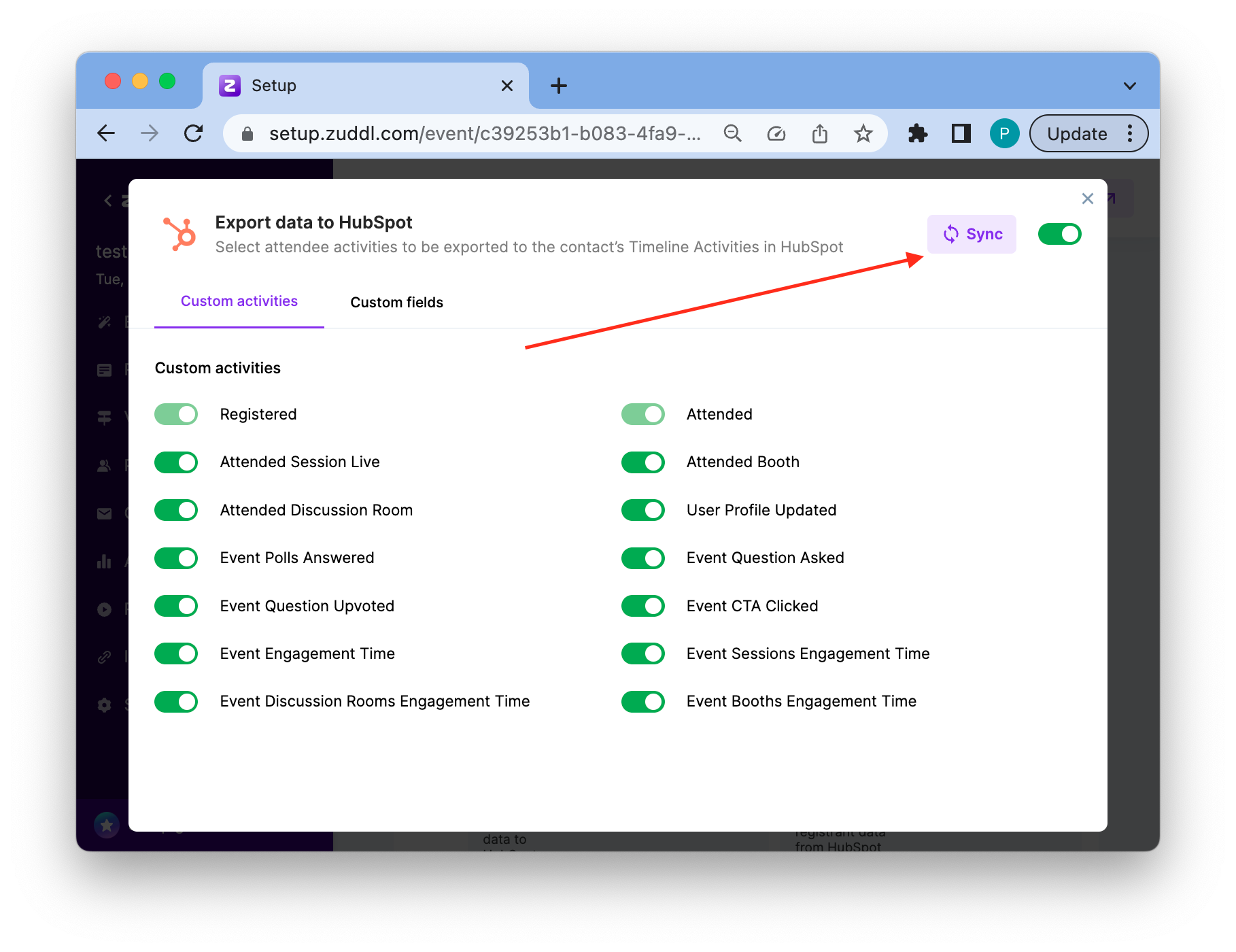Viewport: 1236px width, 952px height.
Task: Open the play circle sidebar icon
Action: pos(104,609)
